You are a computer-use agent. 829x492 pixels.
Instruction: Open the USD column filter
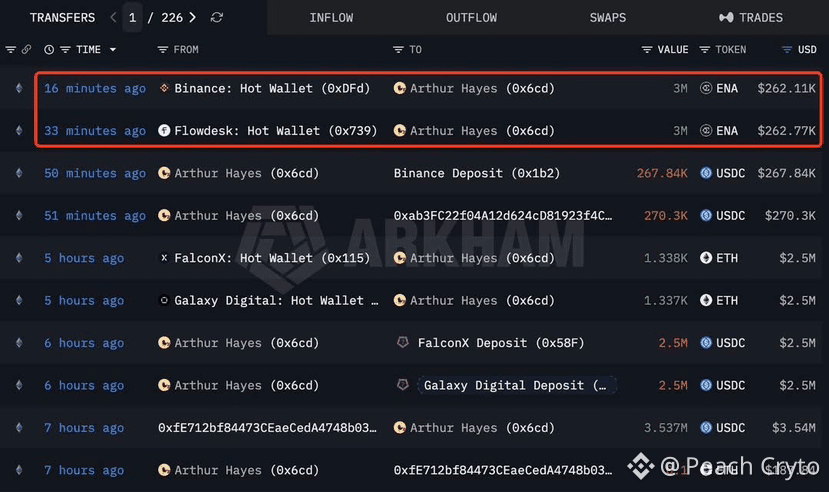(787, 50)
